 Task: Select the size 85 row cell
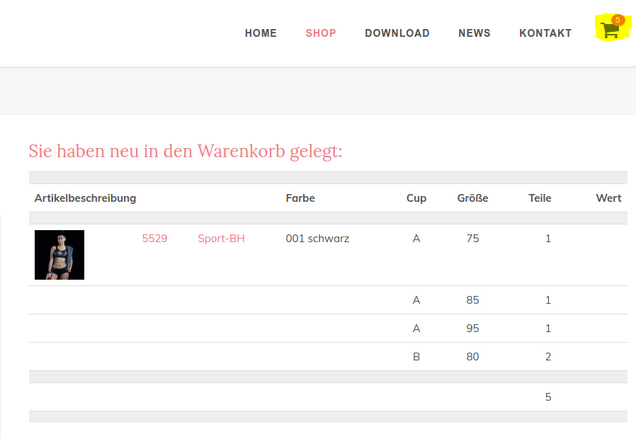472,300
